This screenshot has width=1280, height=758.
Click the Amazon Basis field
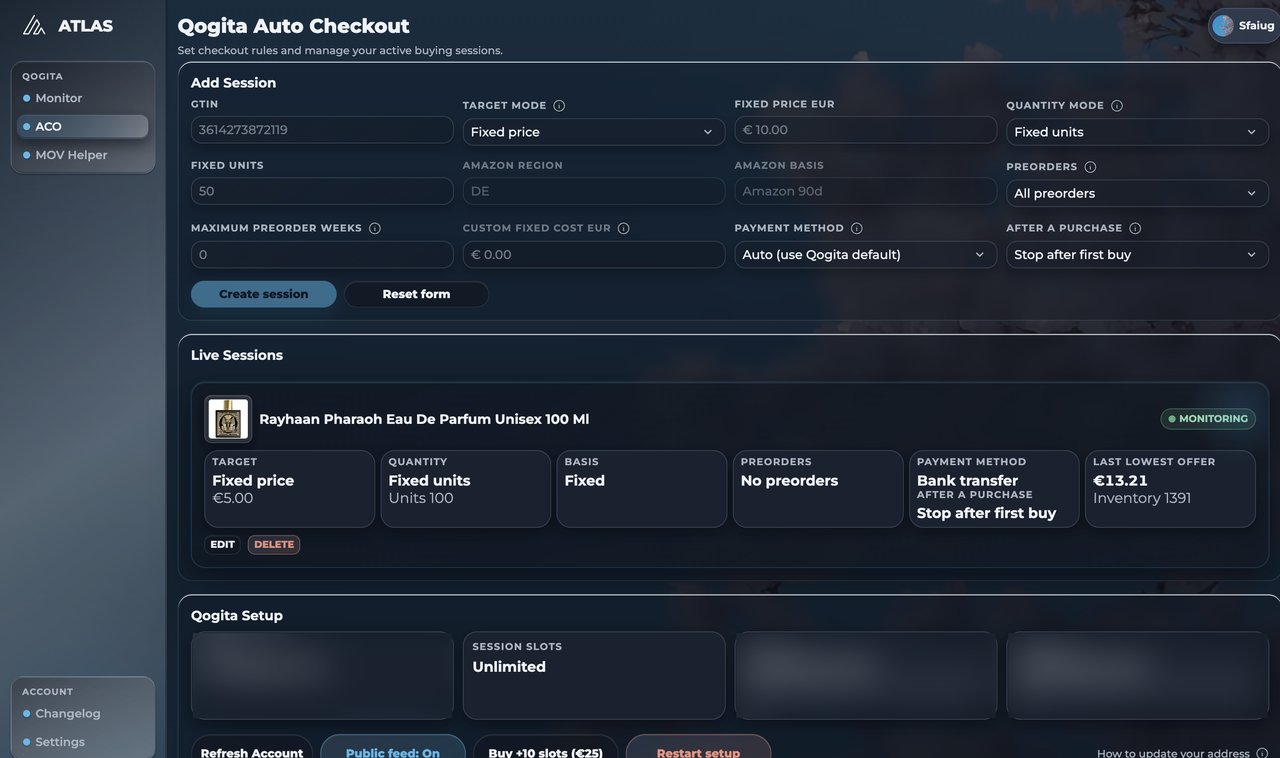[865, 191]
